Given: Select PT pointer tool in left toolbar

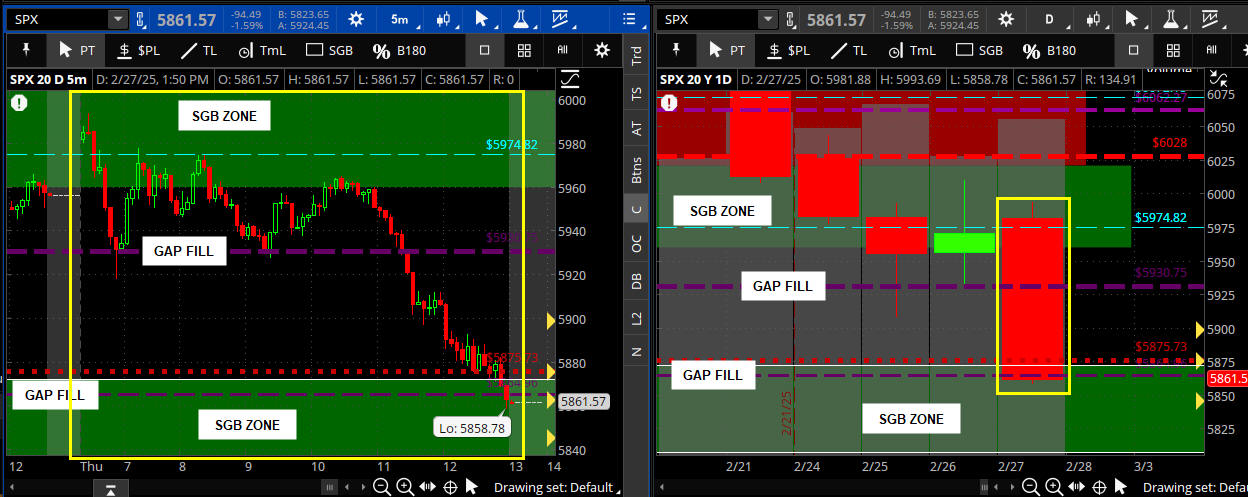Looking at the screenshot, I should click(77, 50).
